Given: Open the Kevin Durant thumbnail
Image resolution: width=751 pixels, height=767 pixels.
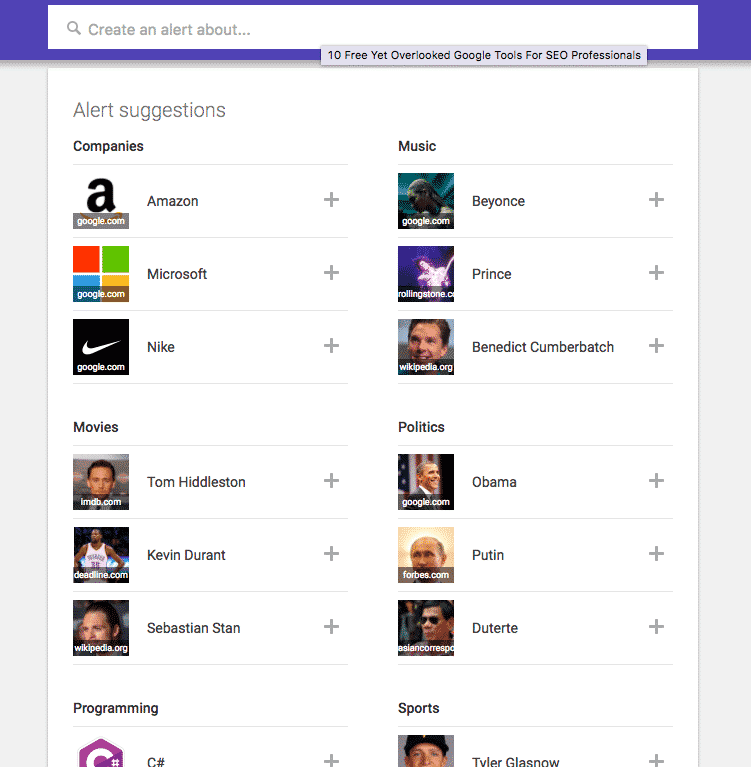Looking at the screenshot, I should [x=101, y=555].
